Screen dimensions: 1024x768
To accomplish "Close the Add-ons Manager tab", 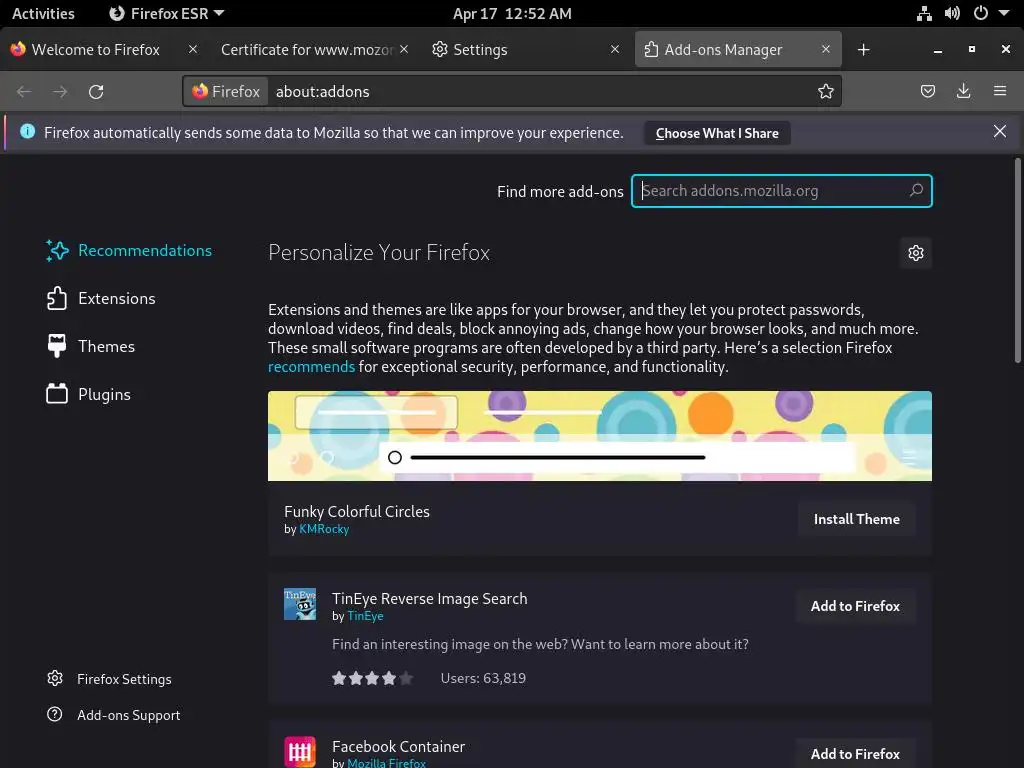I will click(x=825, y=49).
